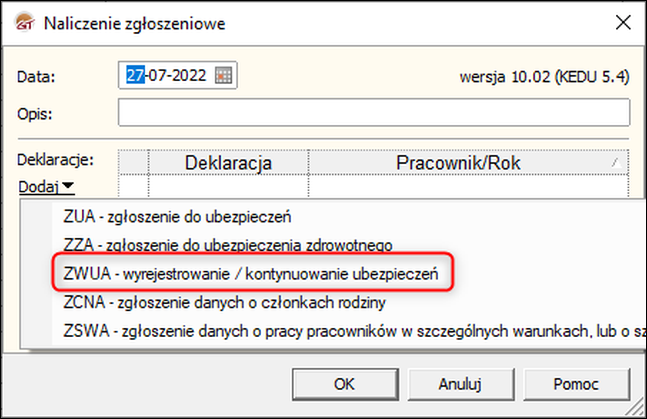Choose ZZA - zgłoszenie do ubezpieczenia zdrowotnego
The image size is (647, 419).
[x=228, y=245]
